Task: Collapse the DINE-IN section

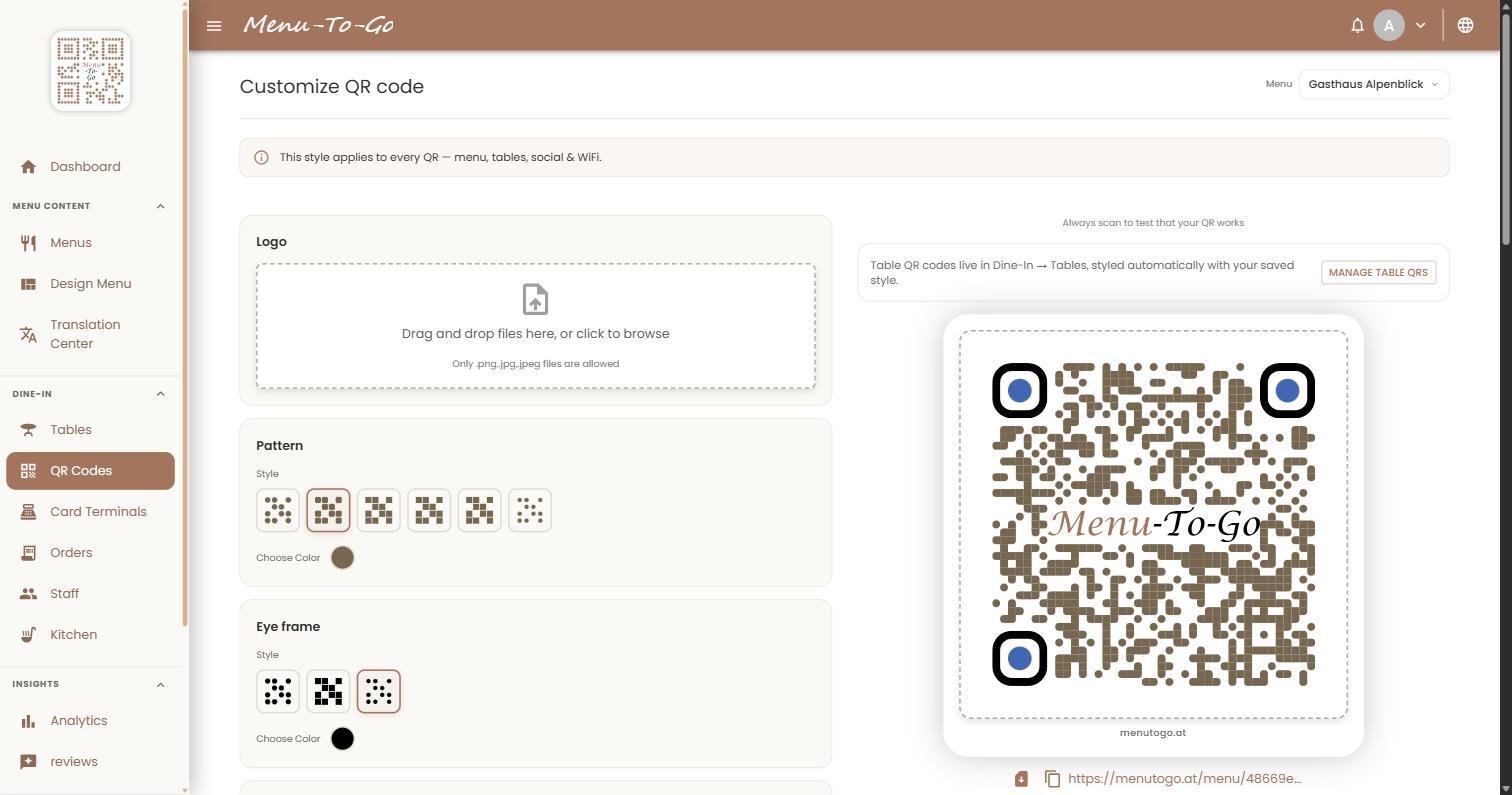Action: click(x=160, y=394)
